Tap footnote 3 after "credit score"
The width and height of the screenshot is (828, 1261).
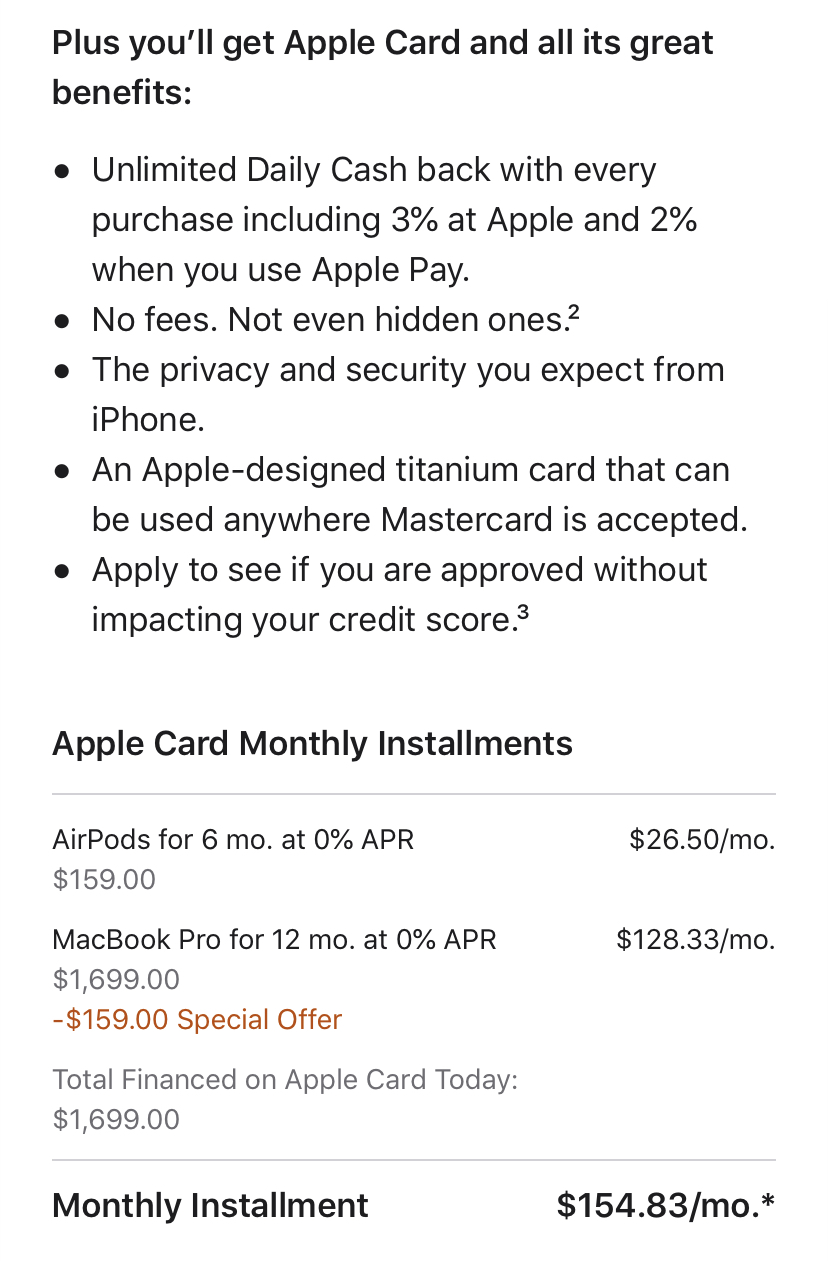522,613
